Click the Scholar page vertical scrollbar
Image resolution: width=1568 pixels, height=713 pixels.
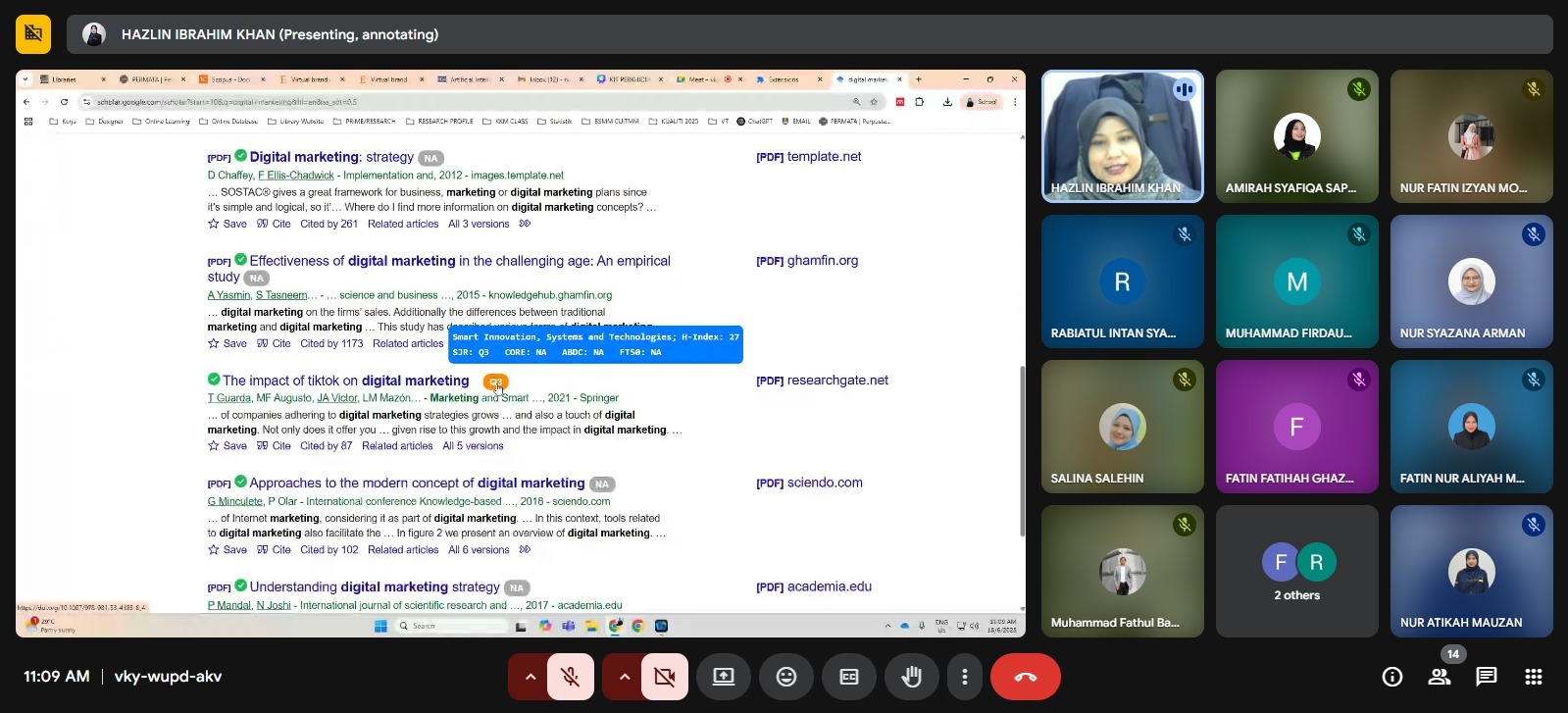1023,451
